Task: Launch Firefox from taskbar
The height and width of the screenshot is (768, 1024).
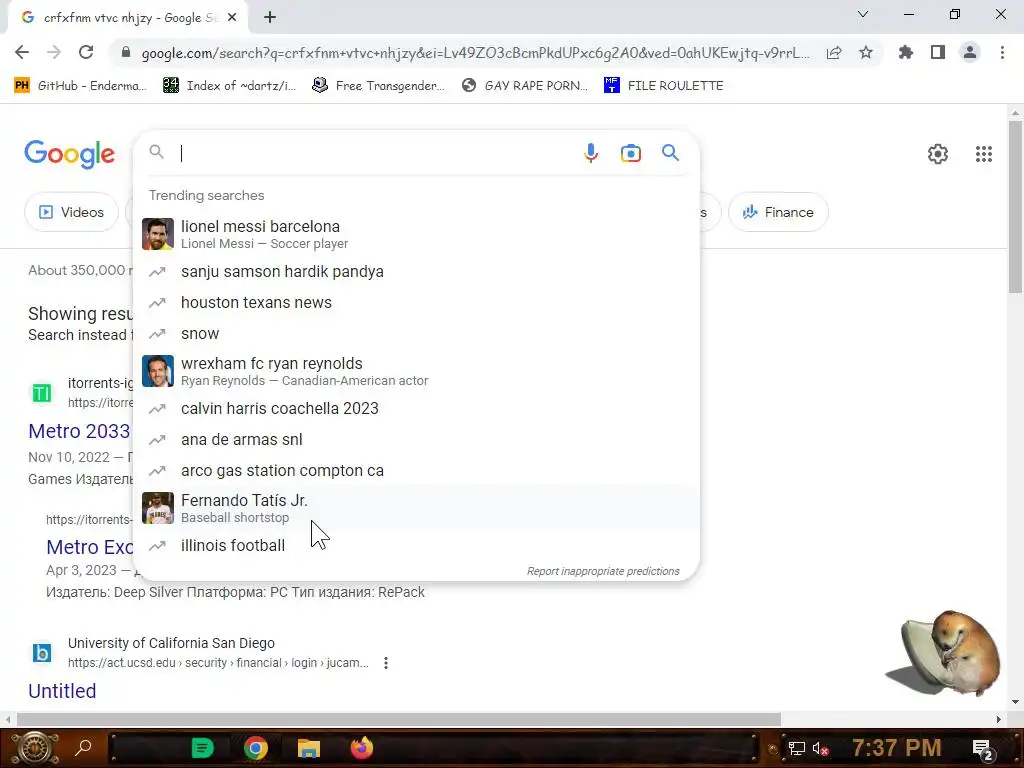Action: coord(362,748)
